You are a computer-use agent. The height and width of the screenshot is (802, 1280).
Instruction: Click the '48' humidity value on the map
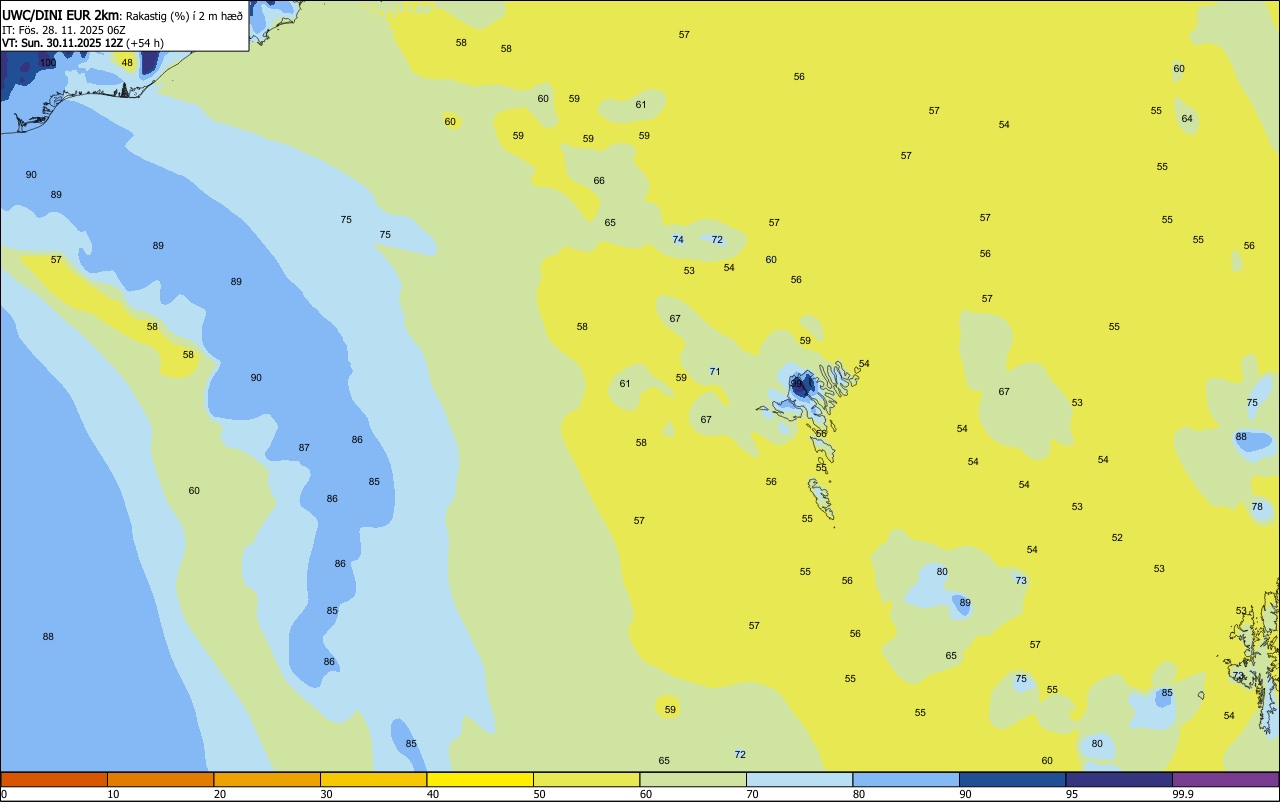[x=127, y=63]
